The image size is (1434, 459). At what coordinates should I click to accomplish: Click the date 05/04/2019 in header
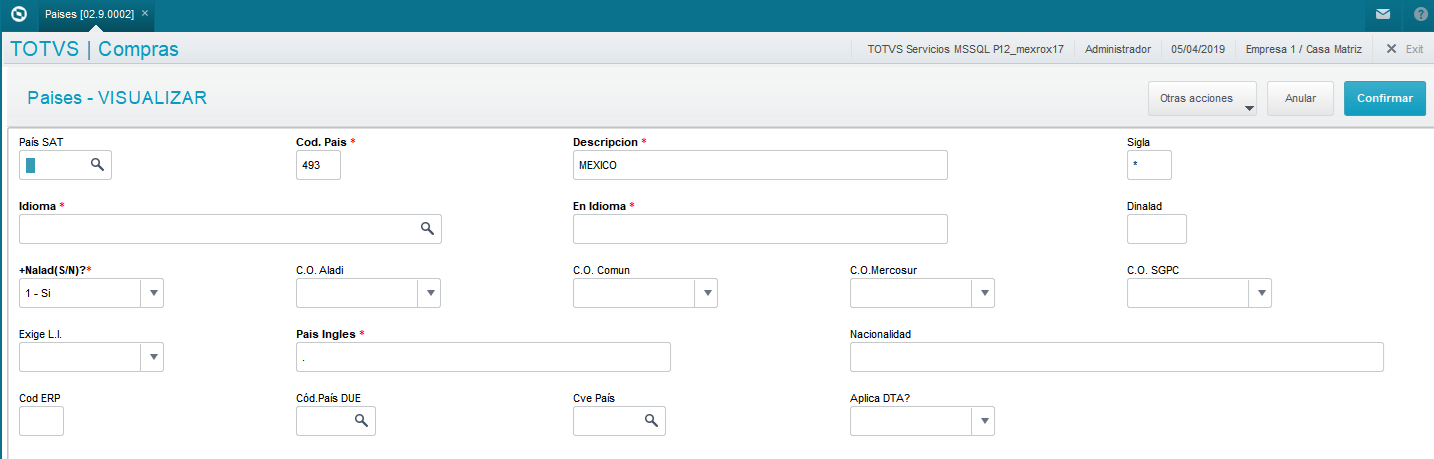(1197, 48)
